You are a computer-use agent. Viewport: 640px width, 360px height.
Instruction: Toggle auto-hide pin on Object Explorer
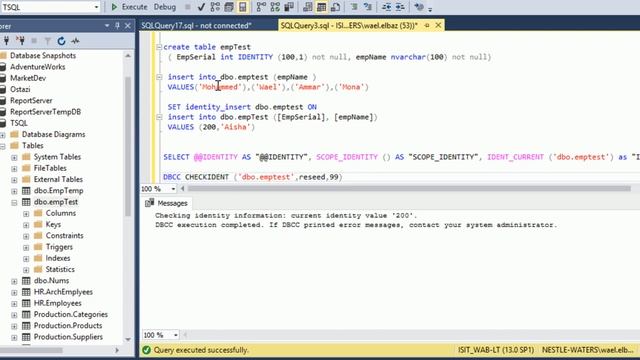[x=117, y=26]
